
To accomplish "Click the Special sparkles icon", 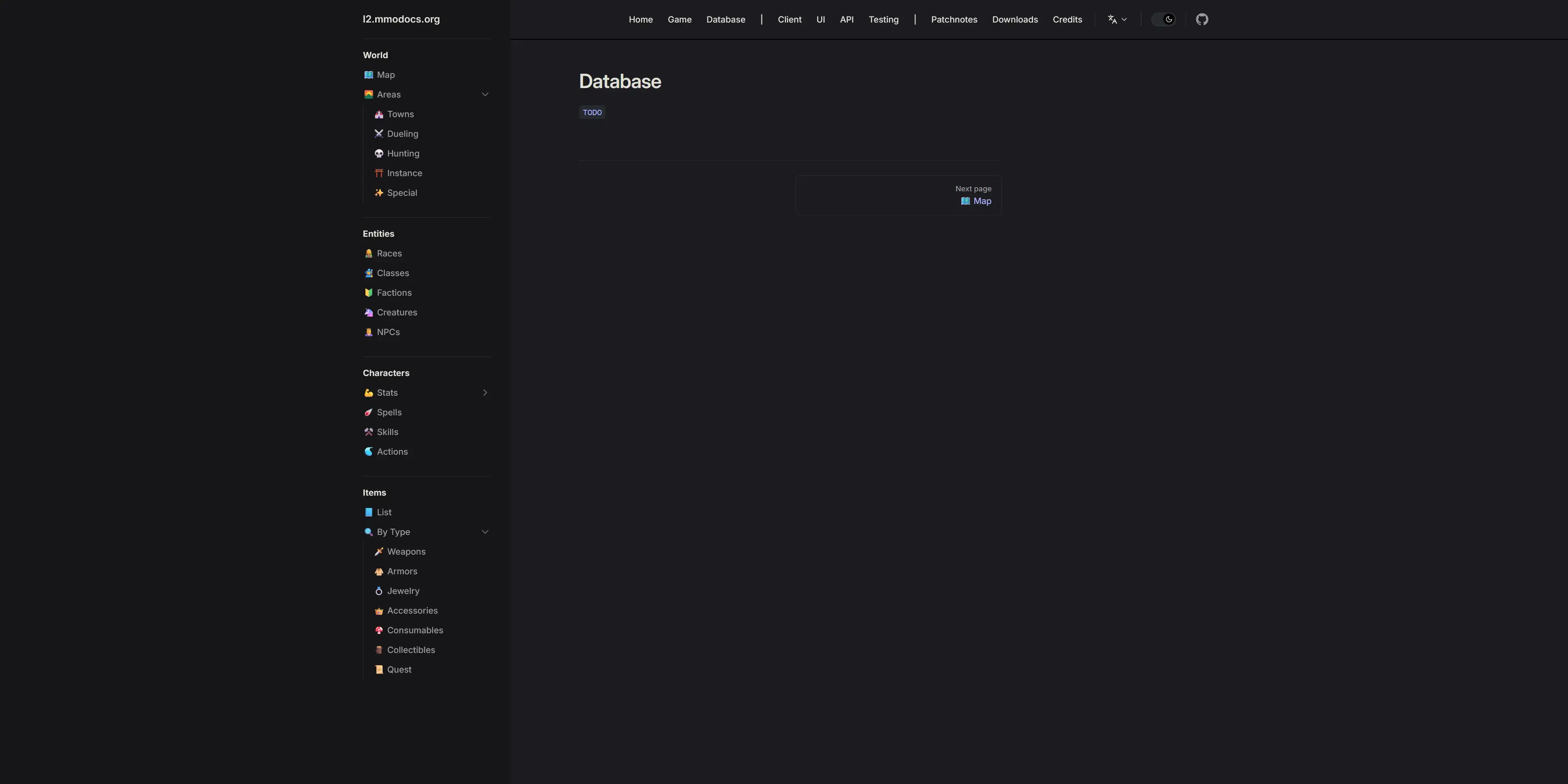I will click(378, 193).
